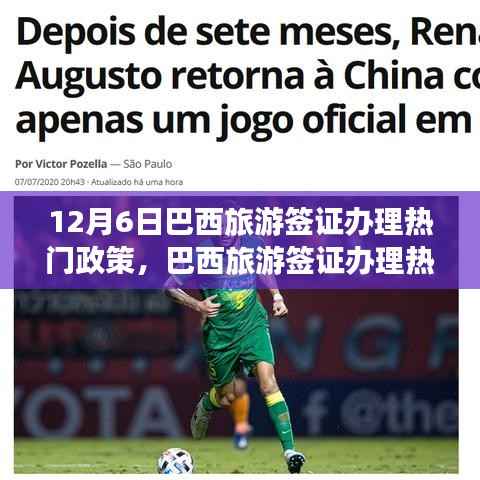480x480 pixels.
Task: Click the player's black cleat near ball
Action: (295, 461)
